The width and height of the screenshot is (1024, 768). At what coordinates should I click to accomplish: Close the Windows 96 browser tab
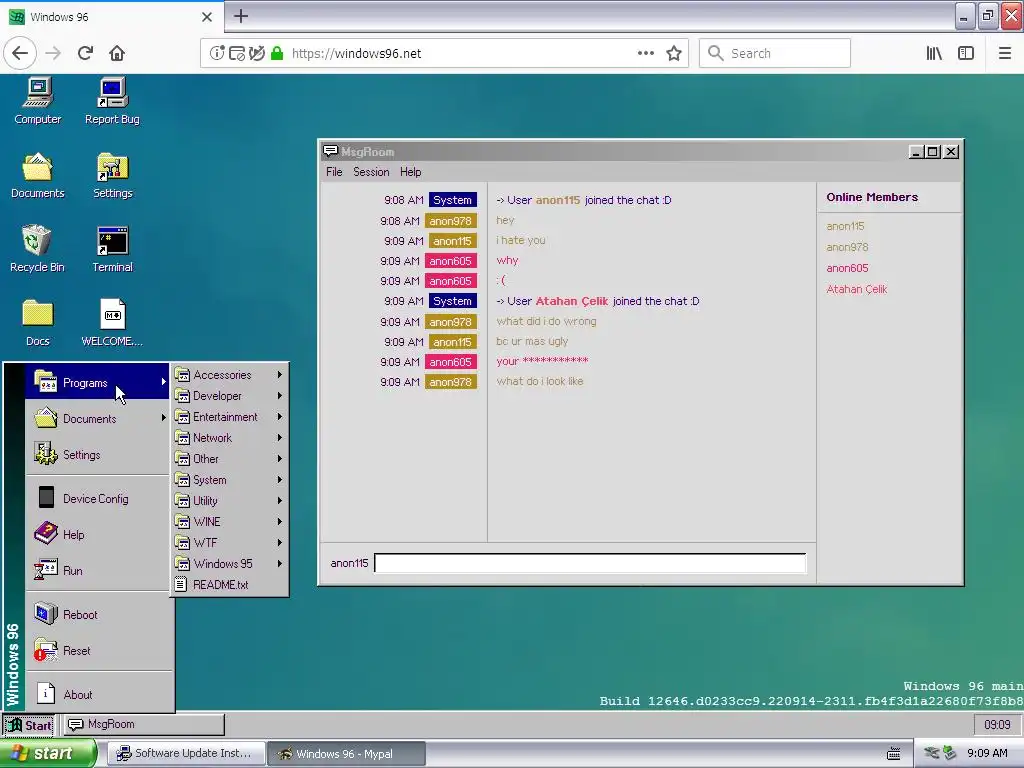tap(206, 17)
